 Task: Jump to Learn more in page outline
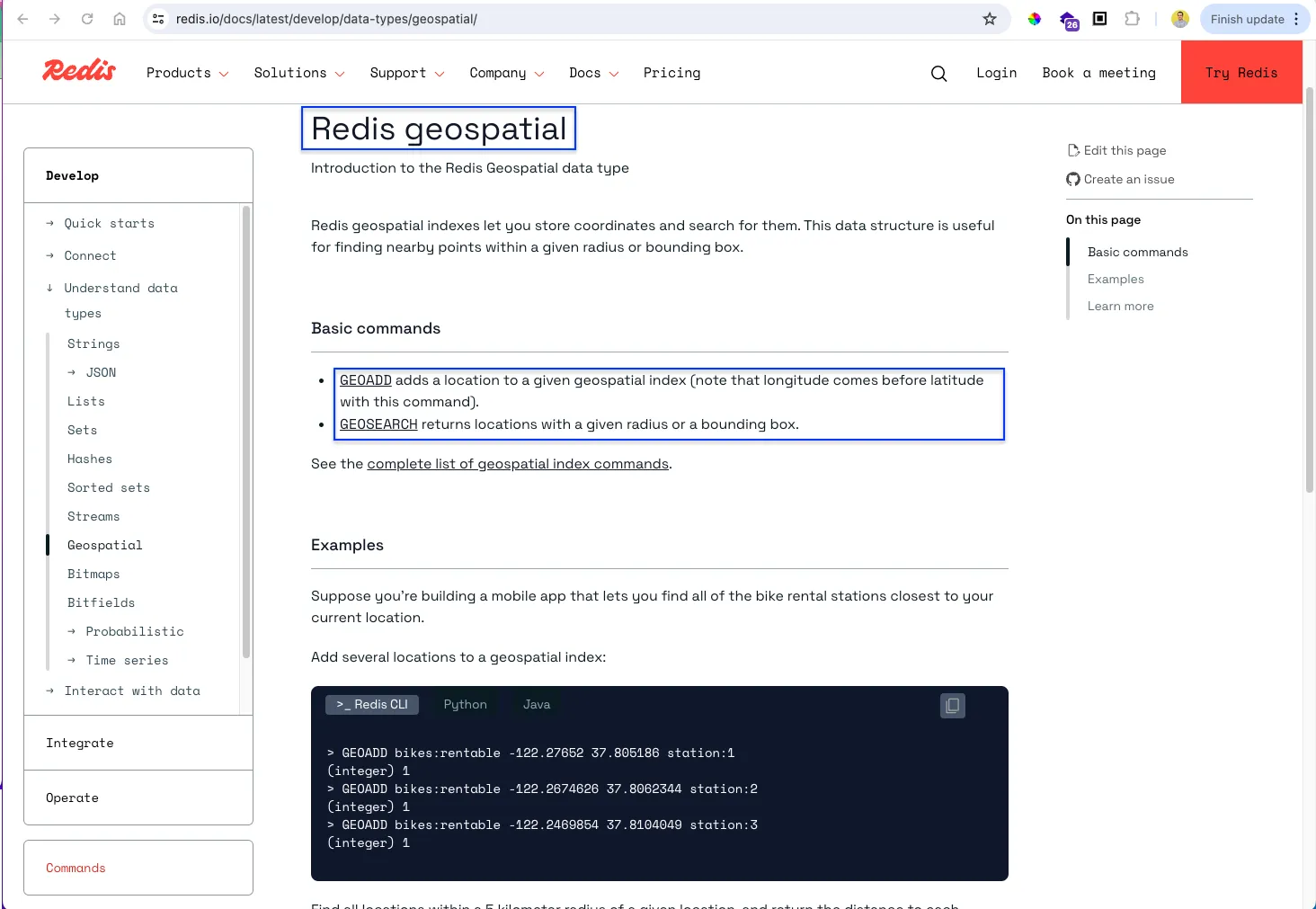tap(1120, 307)
